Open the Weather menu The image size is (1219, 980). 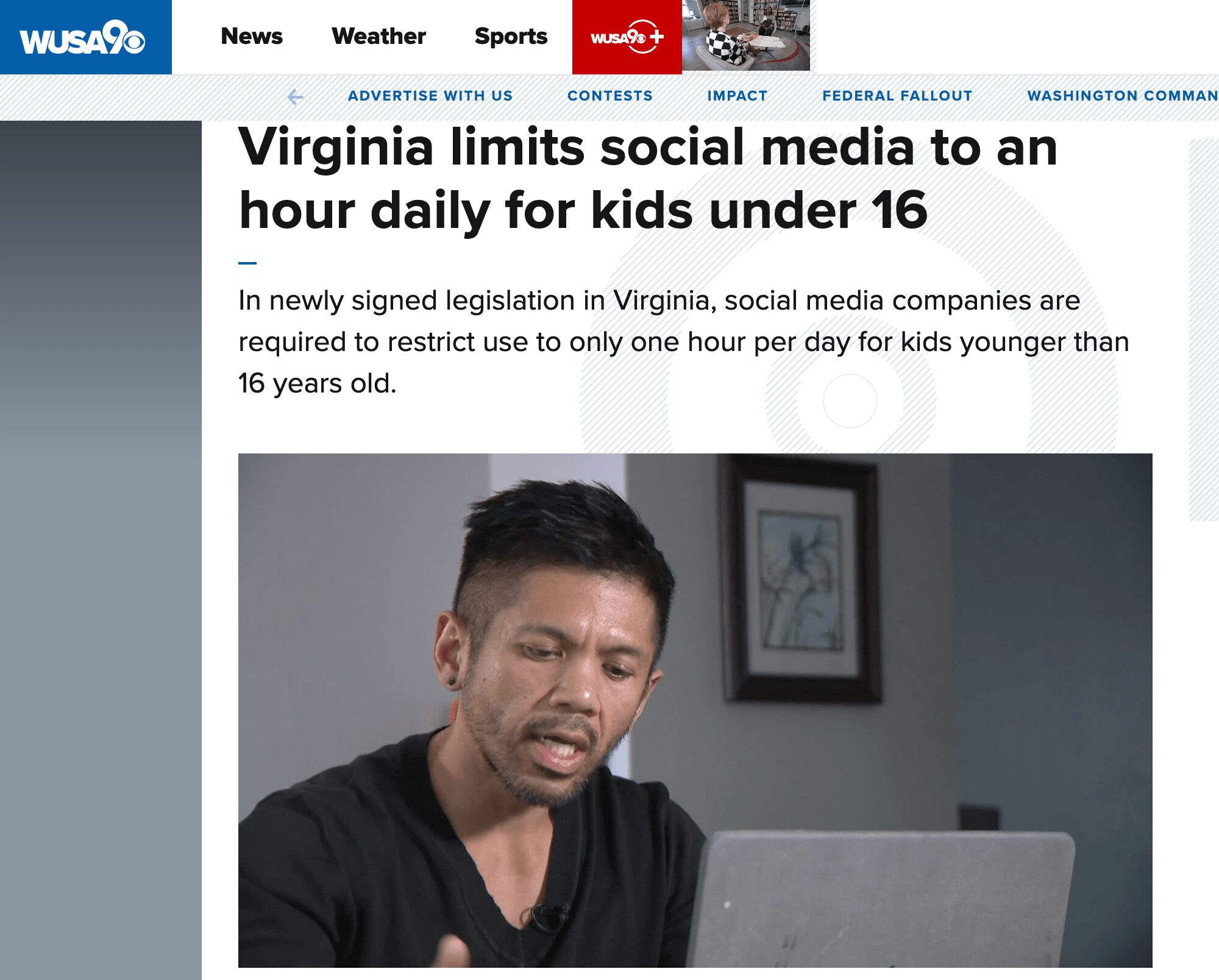(378, 37)
